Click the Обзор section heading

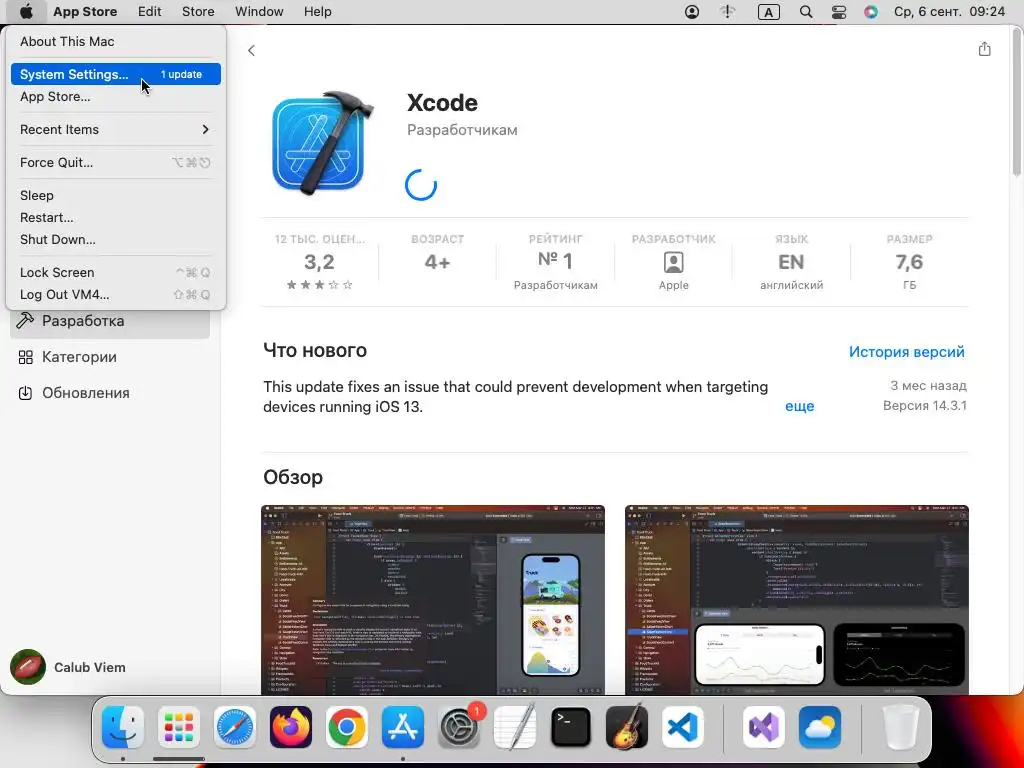[x=293, y=477]
